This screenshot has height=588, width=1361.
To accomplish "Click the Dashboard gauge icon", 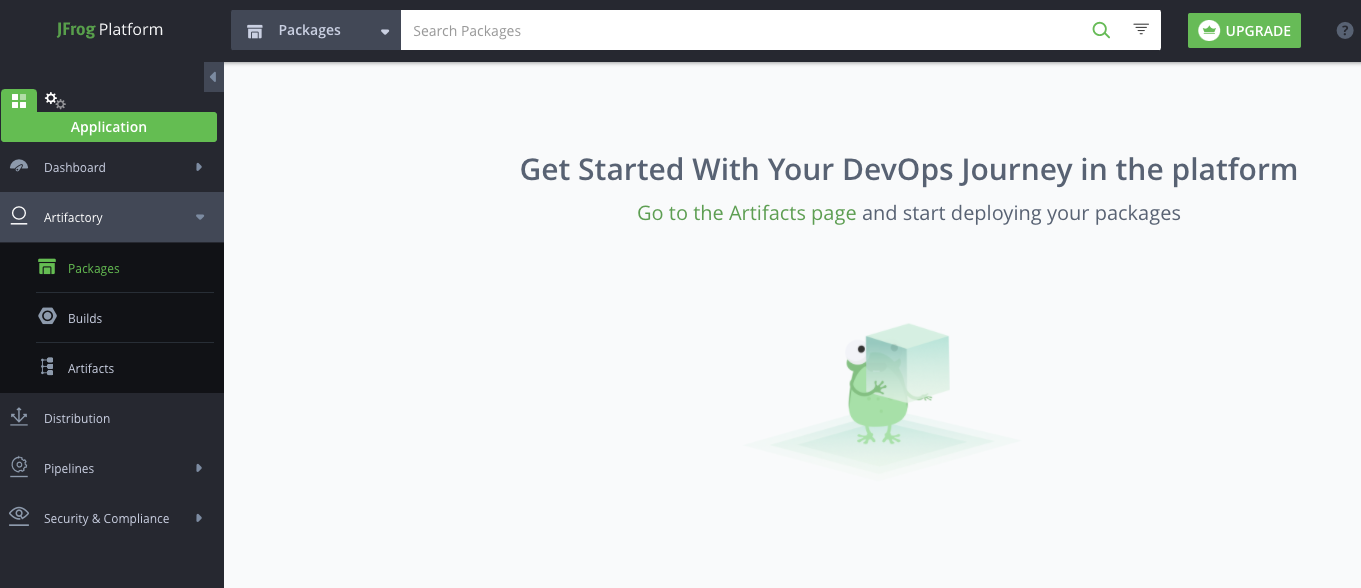I will click(19, 167).
